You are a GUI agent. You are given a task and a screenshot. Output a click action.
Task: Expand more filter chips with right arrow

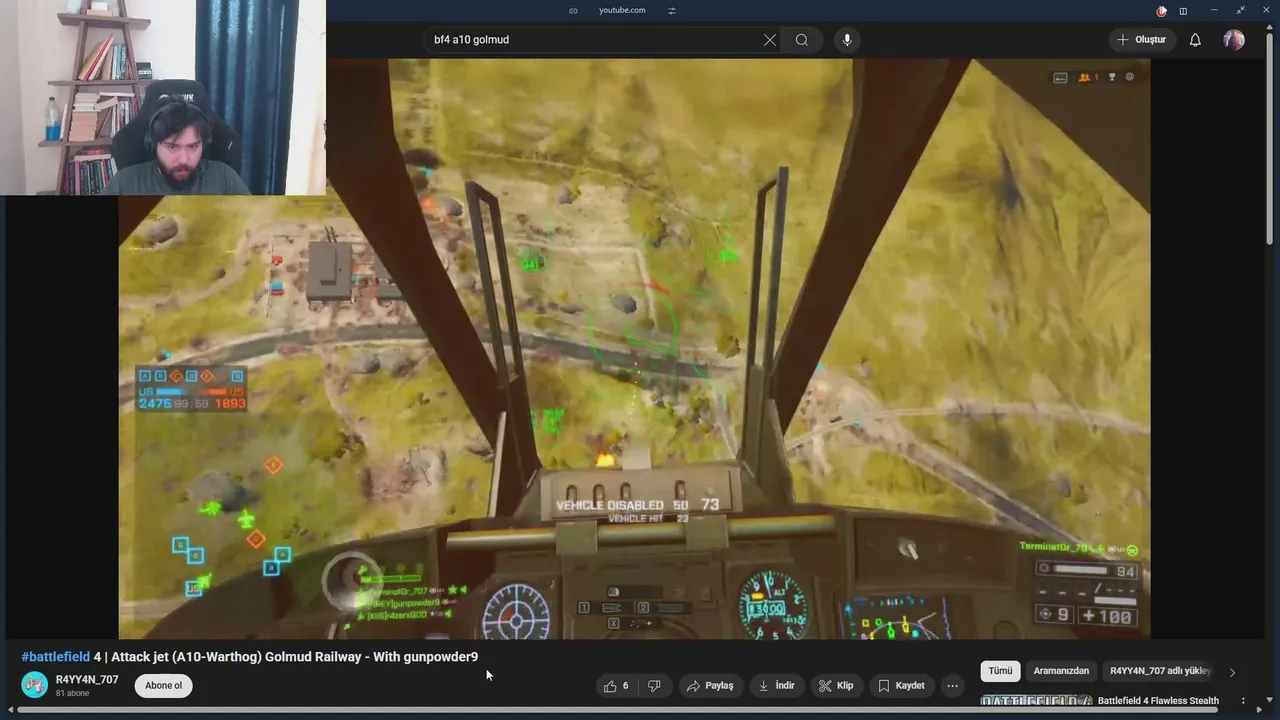coord(1232,672)
